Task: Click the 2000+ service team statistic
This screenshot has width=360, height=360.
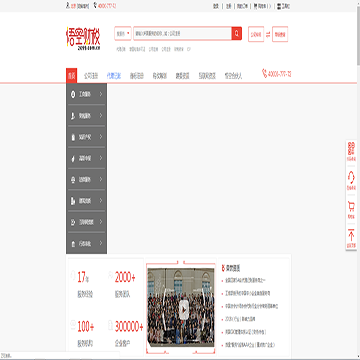Action: [x=125, y=277]
